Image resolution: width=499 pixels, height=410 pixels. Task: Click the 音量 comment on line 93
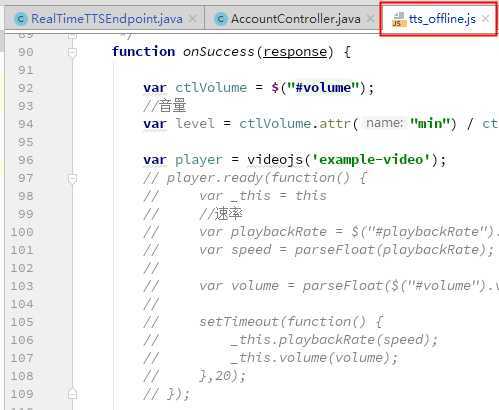point(165,106)
